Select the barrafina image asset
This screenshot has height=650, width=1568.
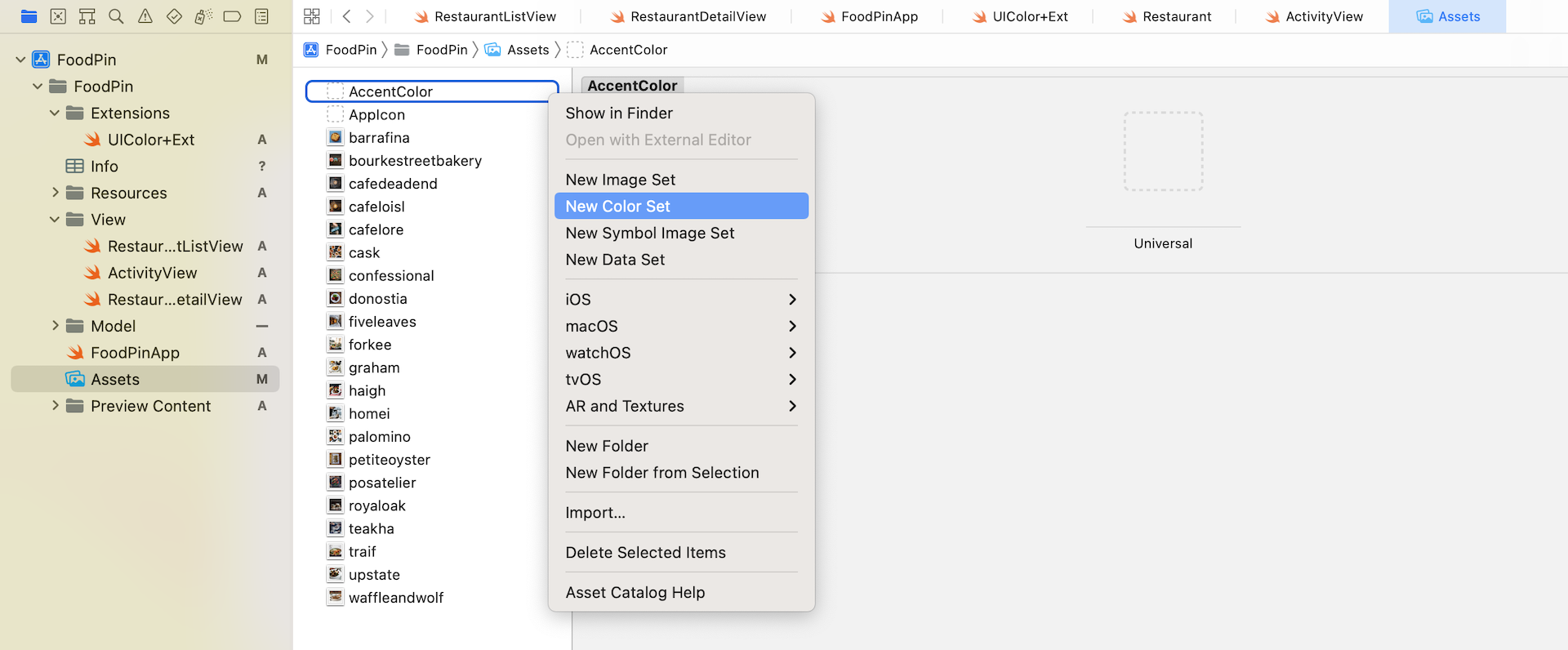(x=379, y=138)
